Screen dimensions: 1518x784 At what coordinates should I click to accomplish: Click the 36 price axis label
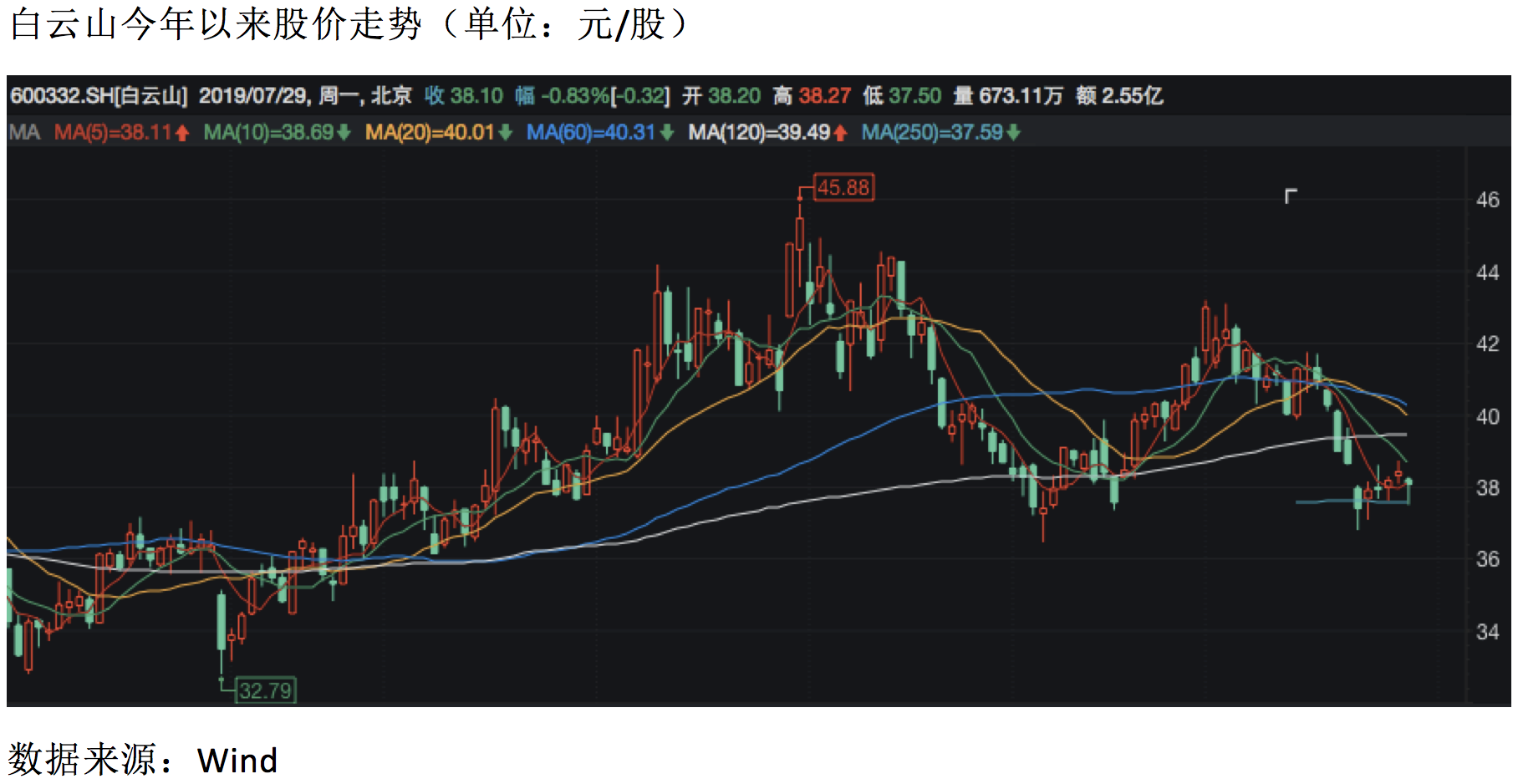(1487, 559)
